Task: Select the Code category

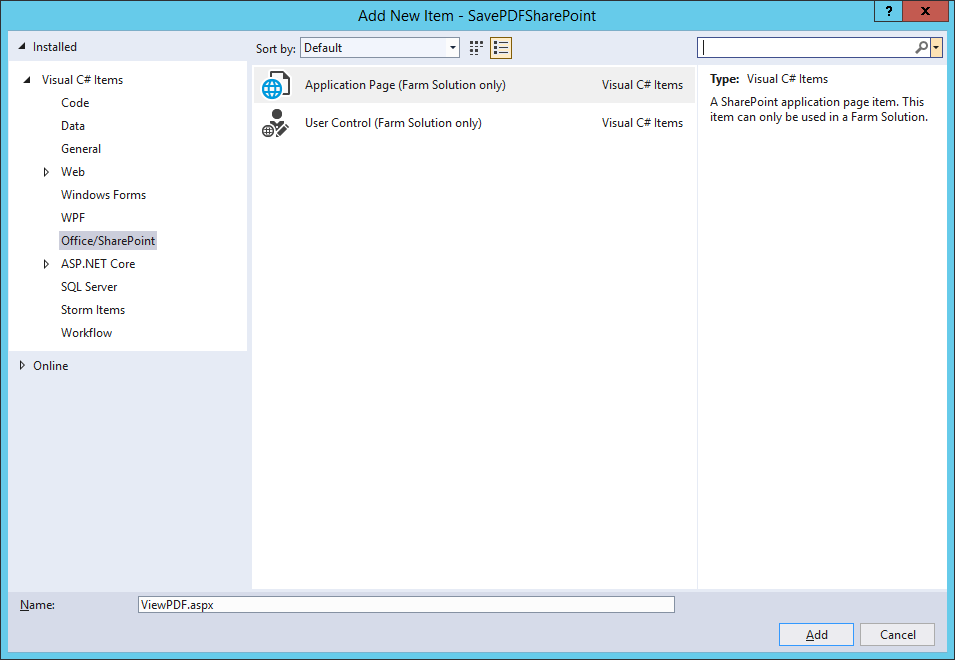Action: pyautogui.click(x=75, y=103)
